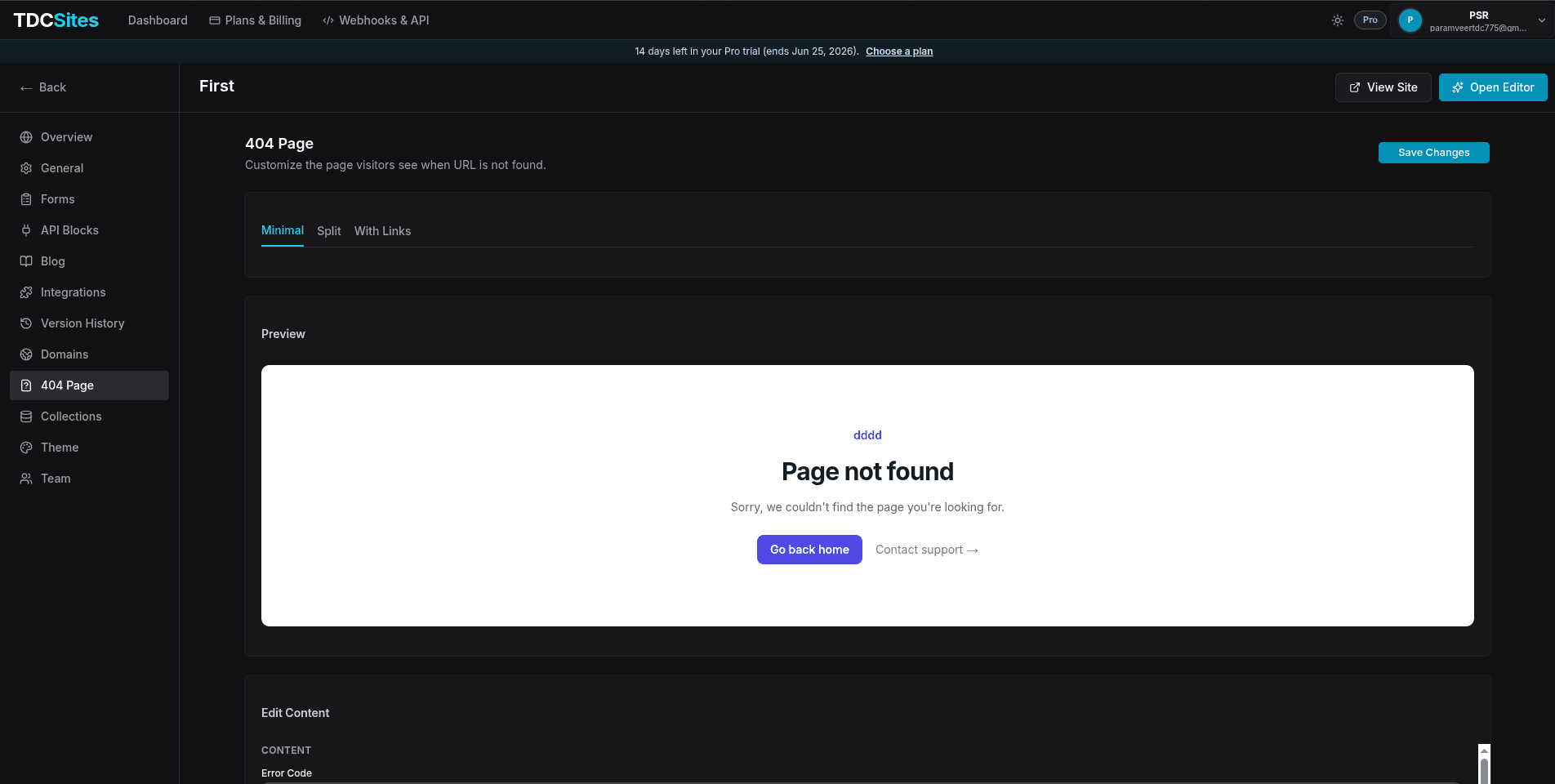Click the Version History clock icon
Screen dimensions: 1555x784
pos(26,323)
